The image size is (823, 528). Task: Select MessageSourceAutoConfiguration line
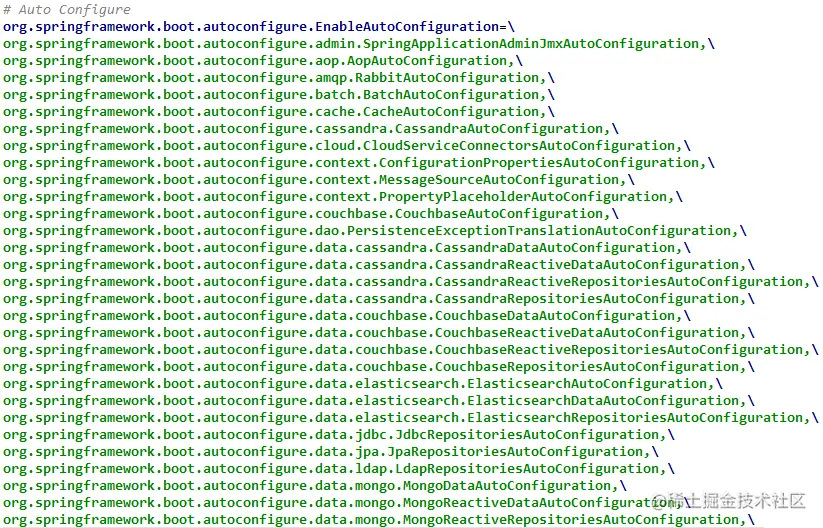pos(319,180)
